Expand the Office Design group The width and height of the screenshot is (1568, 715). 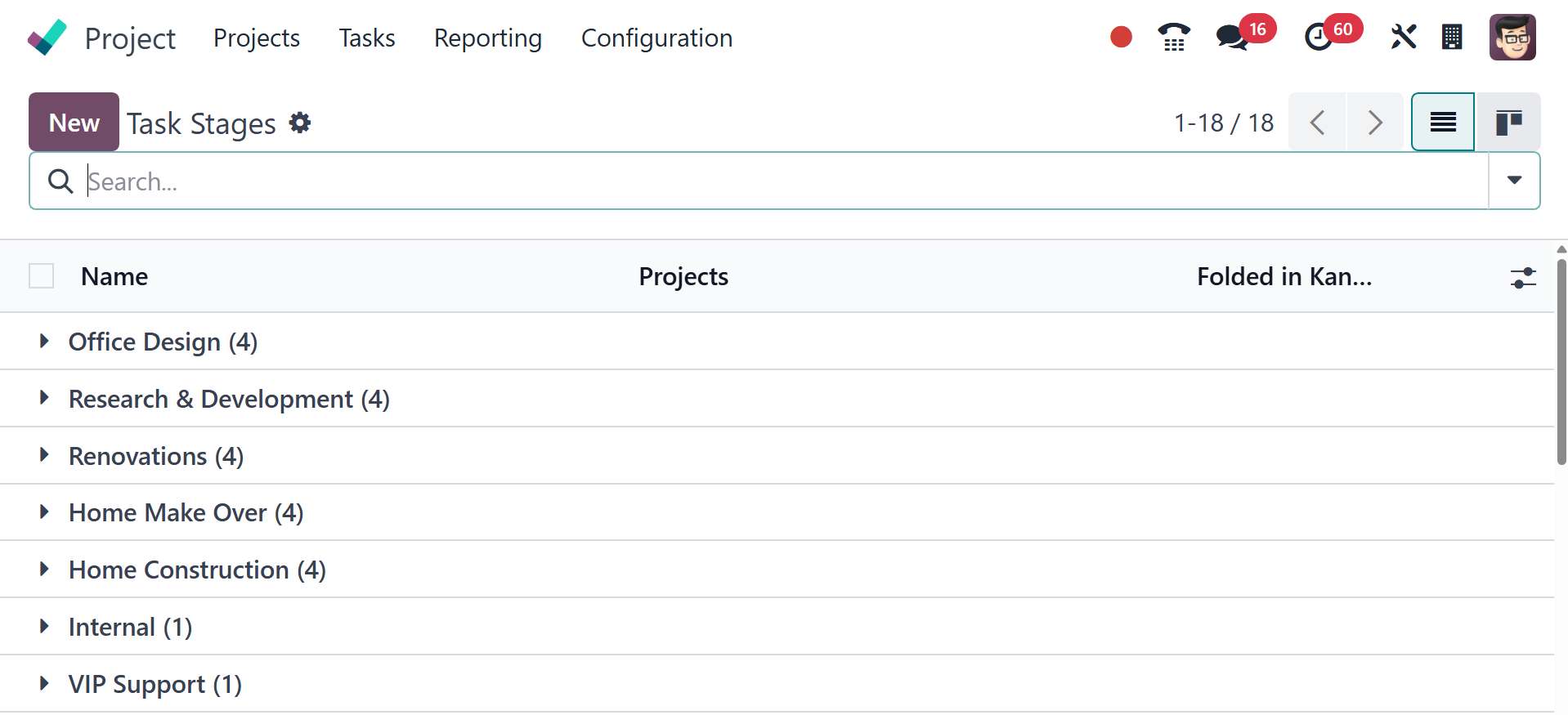(45, 342)
